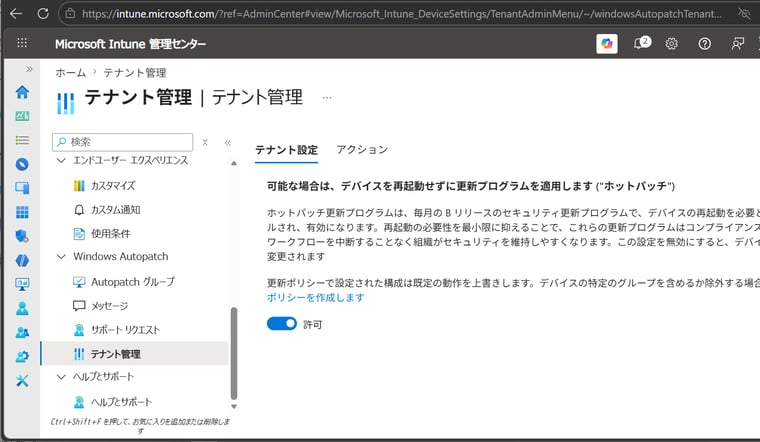Expand the left navigation rail with the double chevron

pyautogui.click(x=29, y=69)
